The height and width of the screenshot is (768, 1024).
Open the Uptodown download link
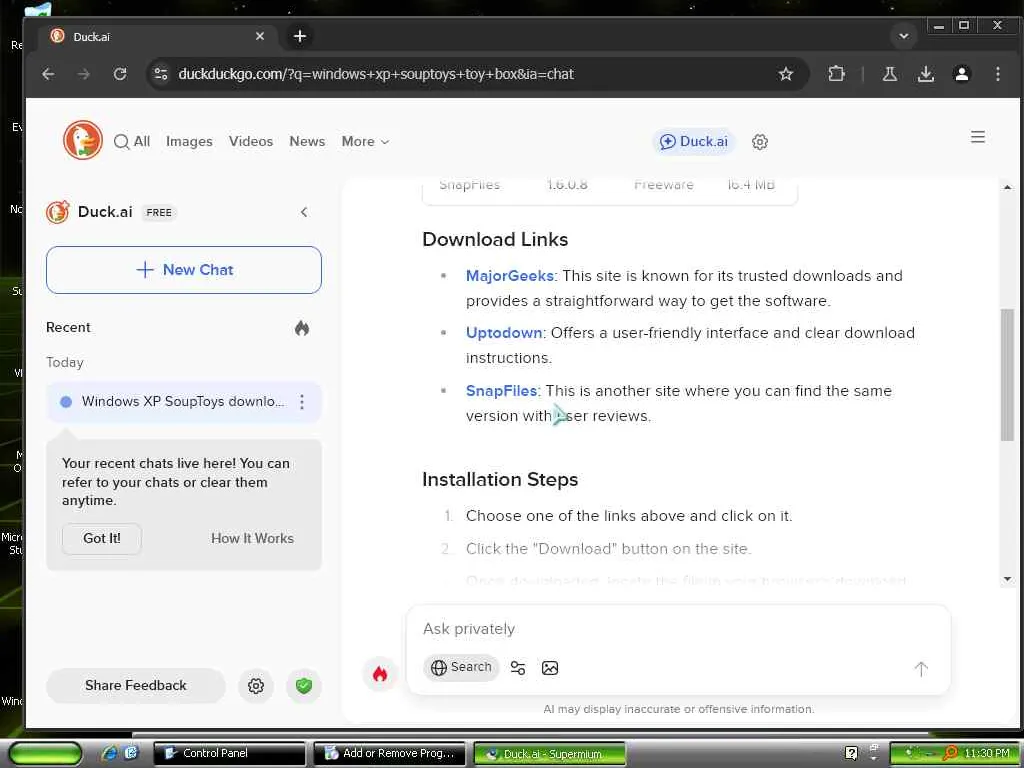point(504,333)
